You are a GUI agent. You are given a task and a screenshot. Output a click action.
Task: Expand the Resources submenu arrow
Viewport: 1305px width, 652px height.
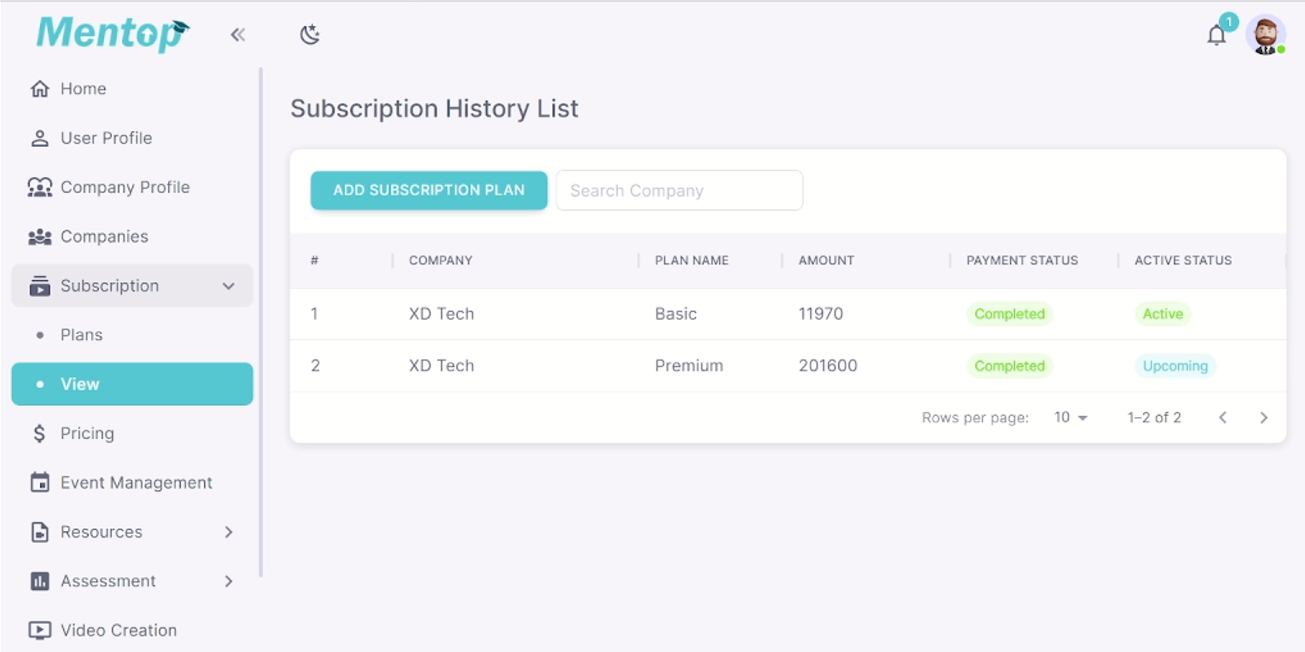(x=229, y=532)
